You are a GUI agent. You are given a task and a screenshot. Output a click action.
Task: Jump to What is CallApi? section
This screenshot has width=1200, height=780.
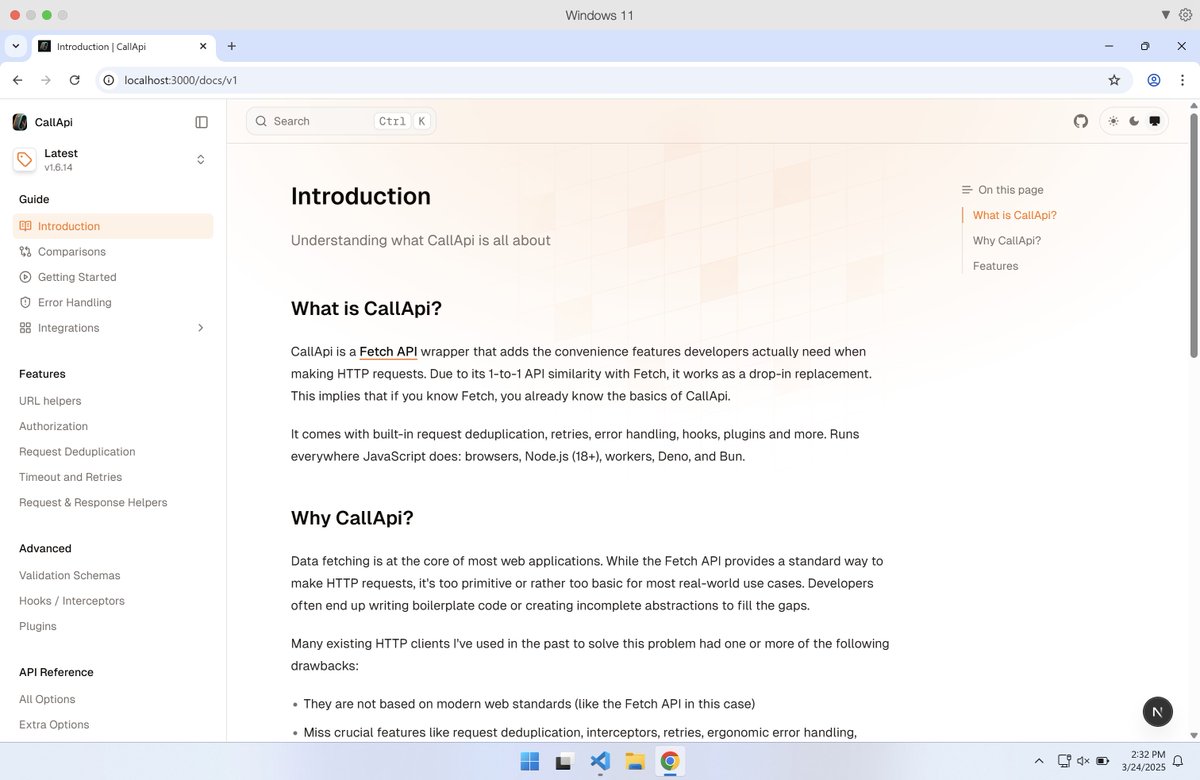click(1015, 215)
